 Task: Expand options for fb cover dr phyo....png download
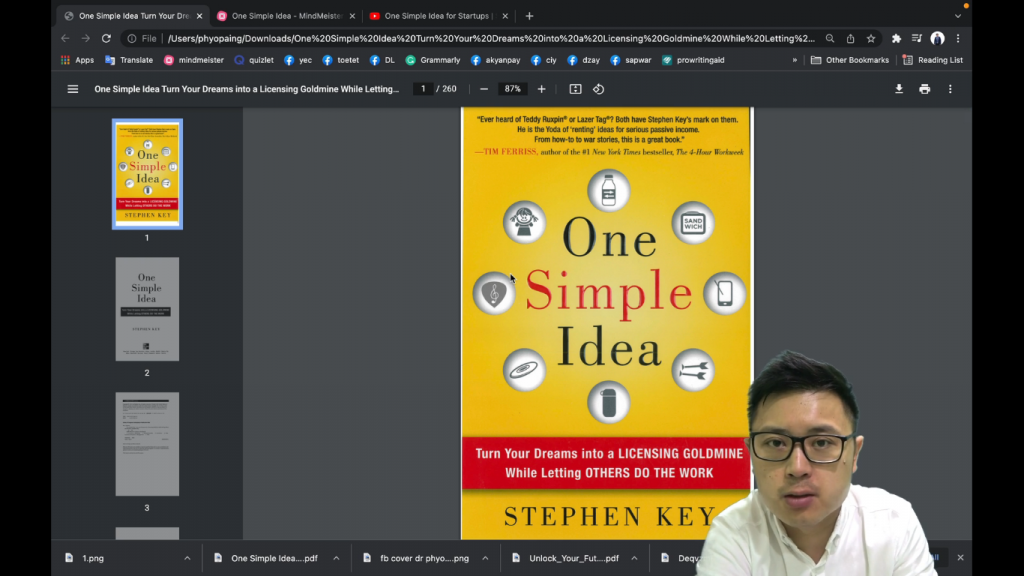coord(485,558)
